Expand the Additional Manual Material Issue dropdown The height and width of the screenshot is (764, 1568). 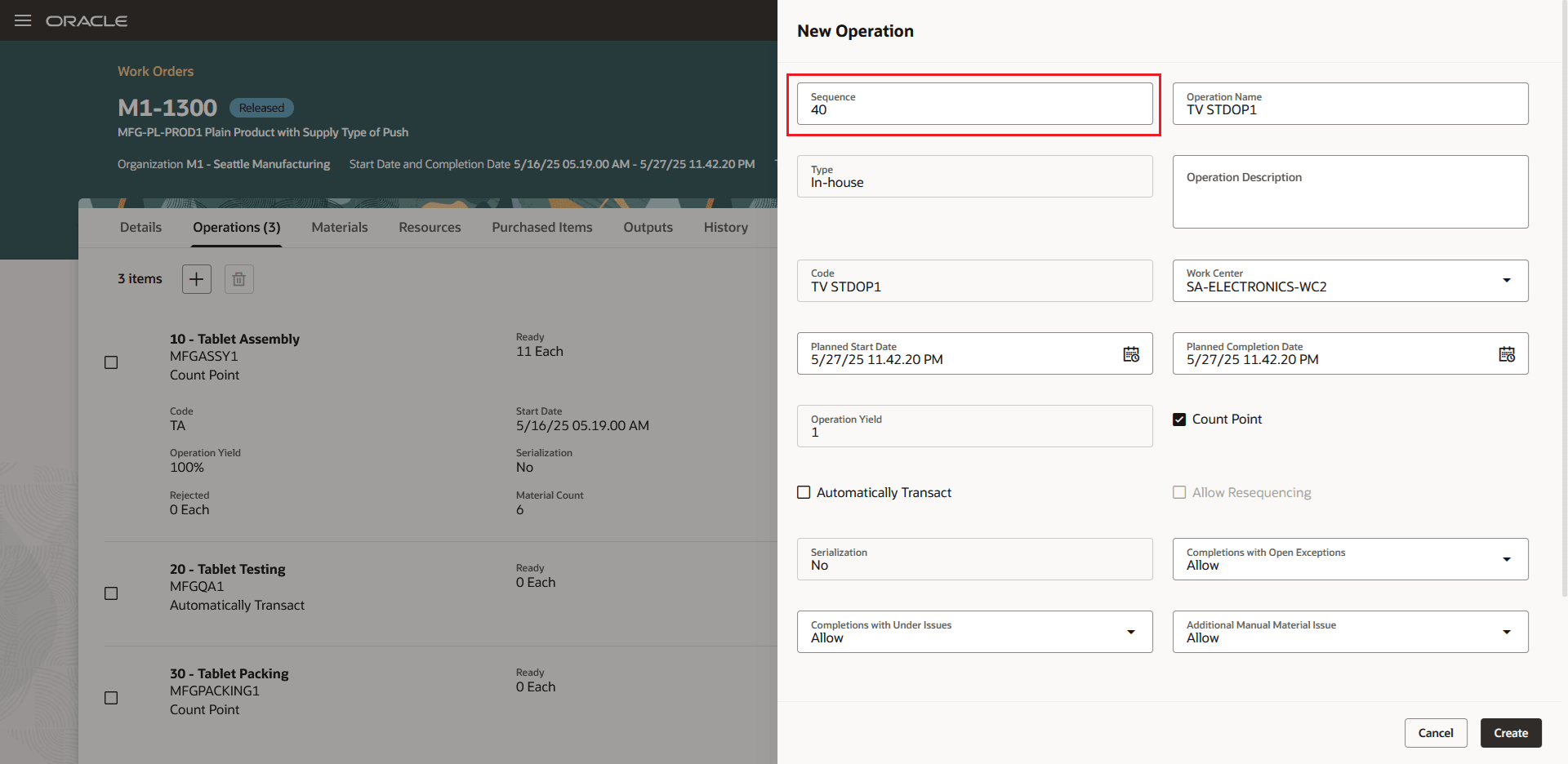pos(1507,631)
